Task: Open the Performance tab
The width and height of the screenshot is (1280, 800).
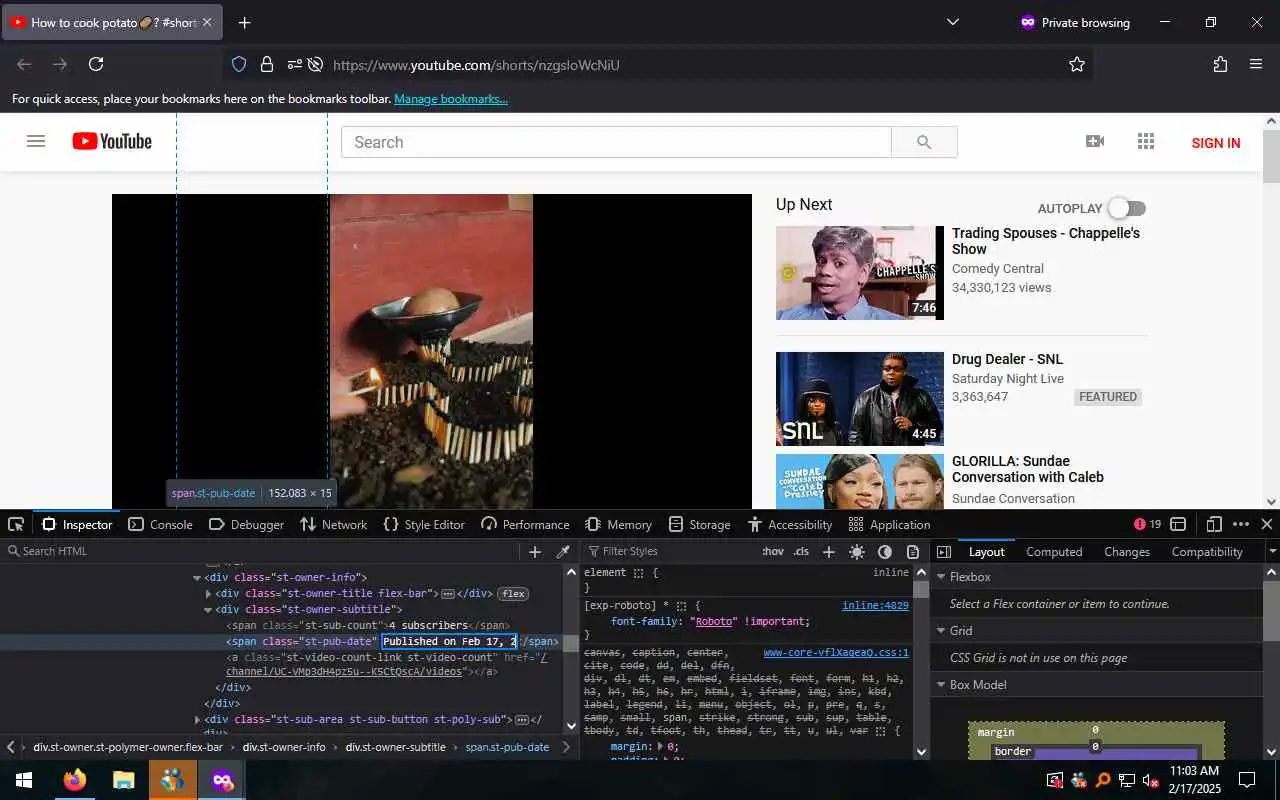Action: (525, 524)
